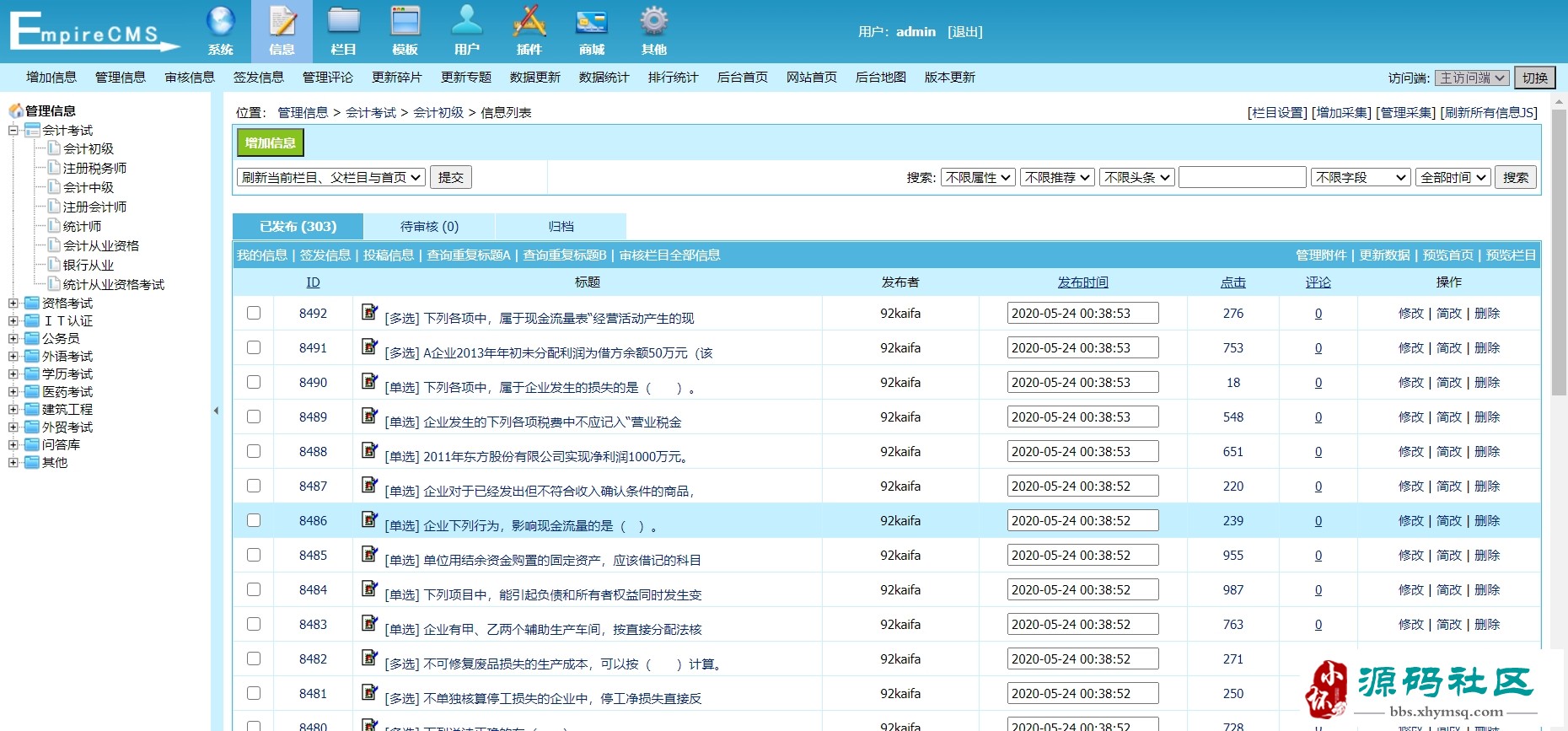This screenshot has height=731, width=1568.
Task: Select the checkbox for row ID 8486
Action: [x=254, y=520]
